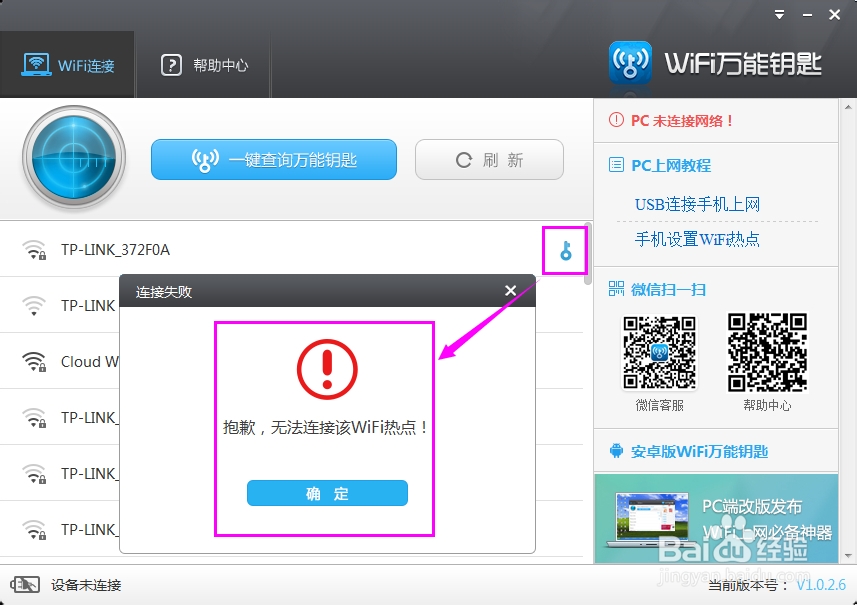Click the 刷新 refresh button

(x=489, y=160)
